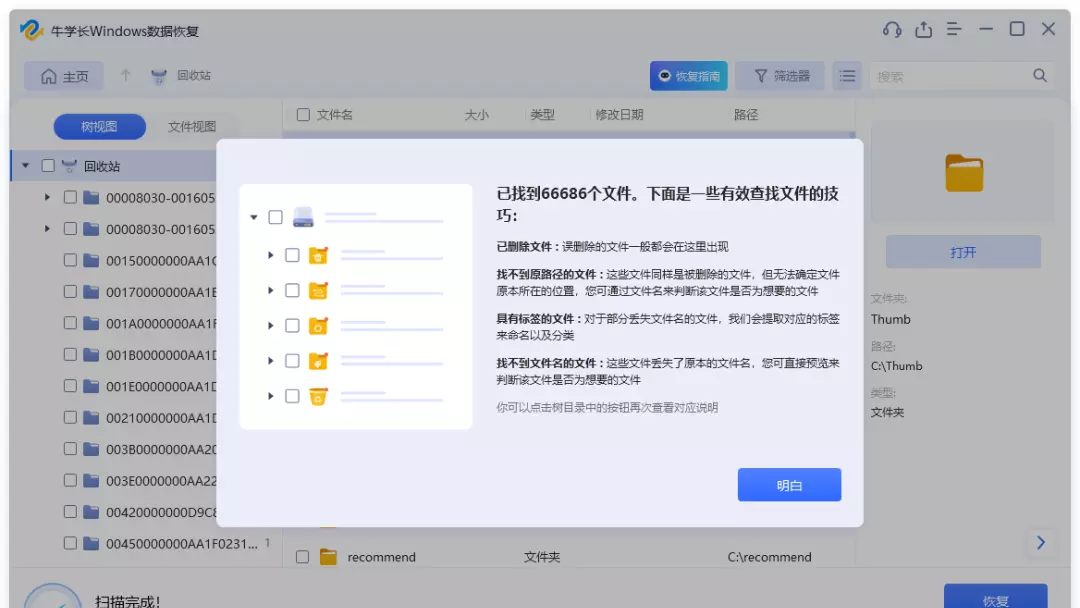Open 恢复指南 recovery guide
This screenshot has height=608, width=1080.
point(689,76)
